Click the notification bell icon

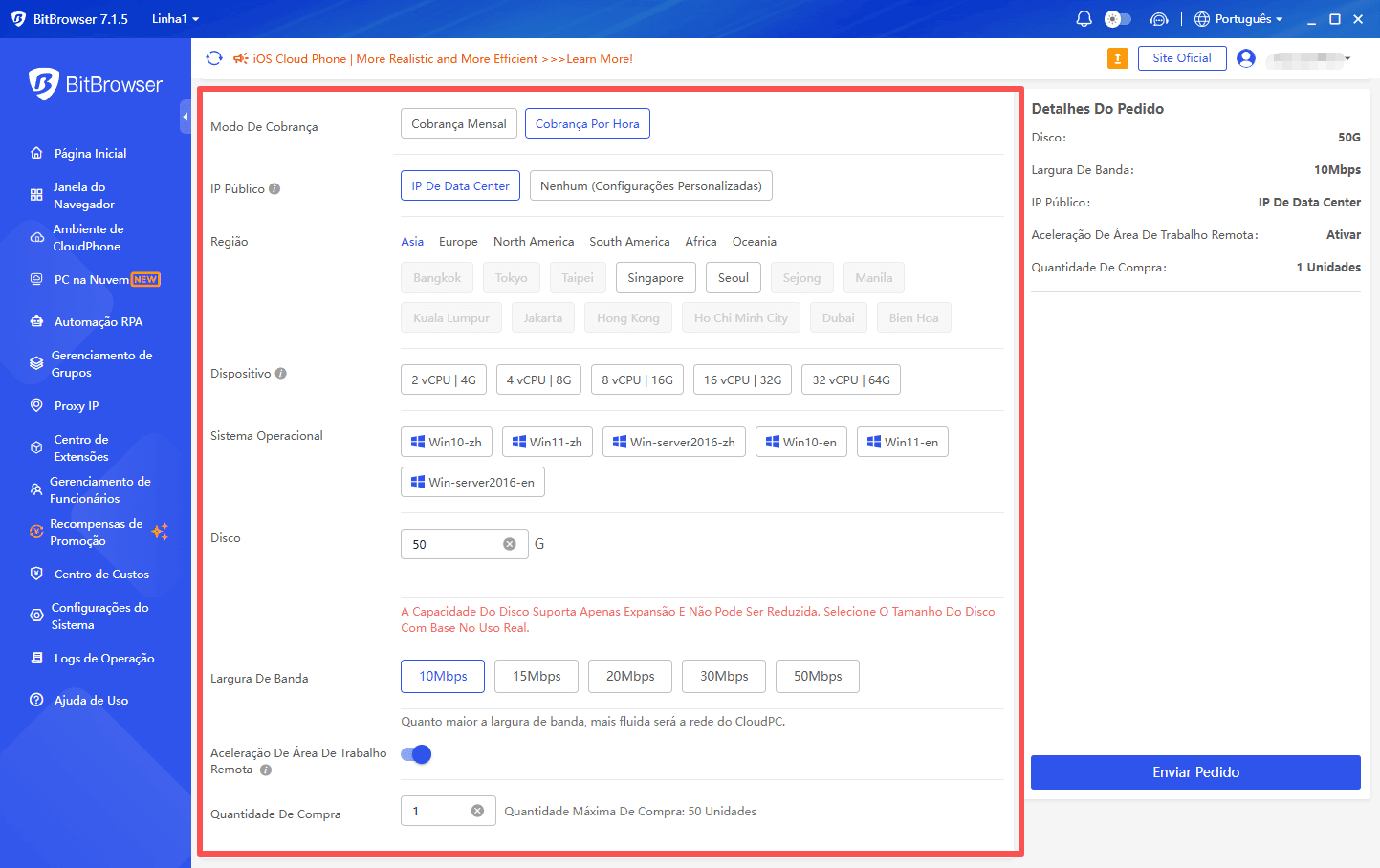click(1084, 19)
